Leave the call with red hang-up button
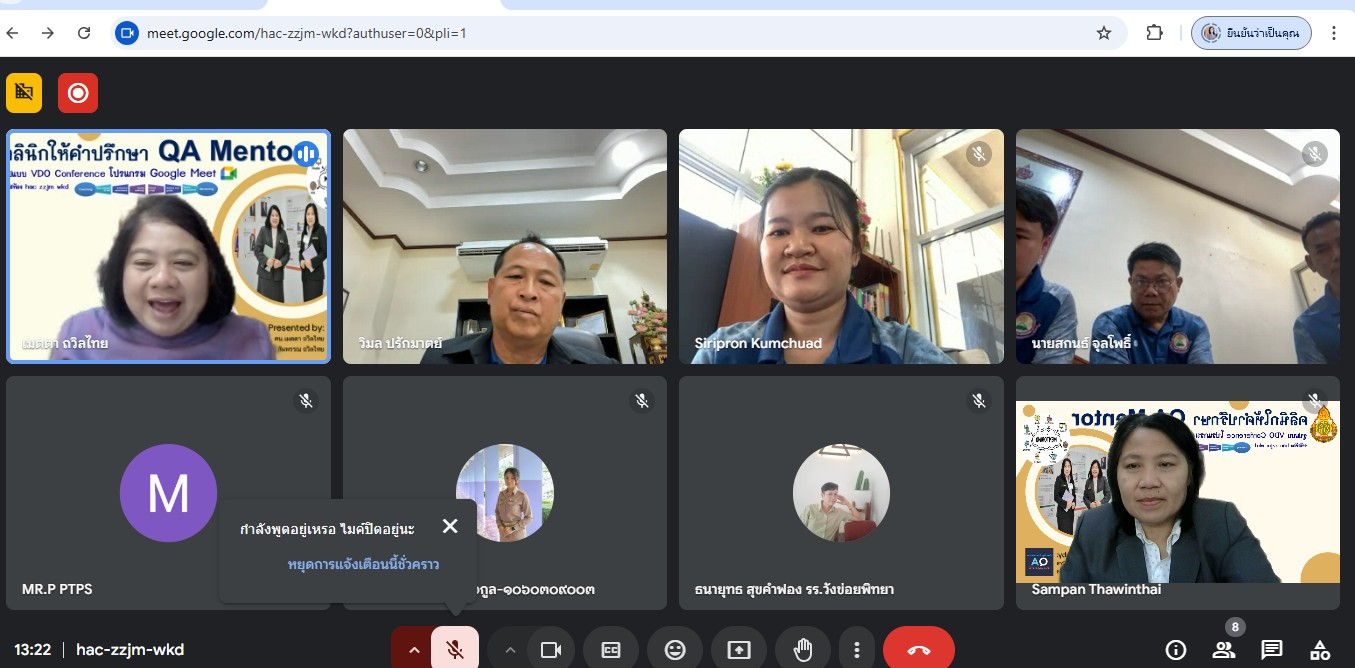The width and height of the screenshot is (1355, 668). 918,650
